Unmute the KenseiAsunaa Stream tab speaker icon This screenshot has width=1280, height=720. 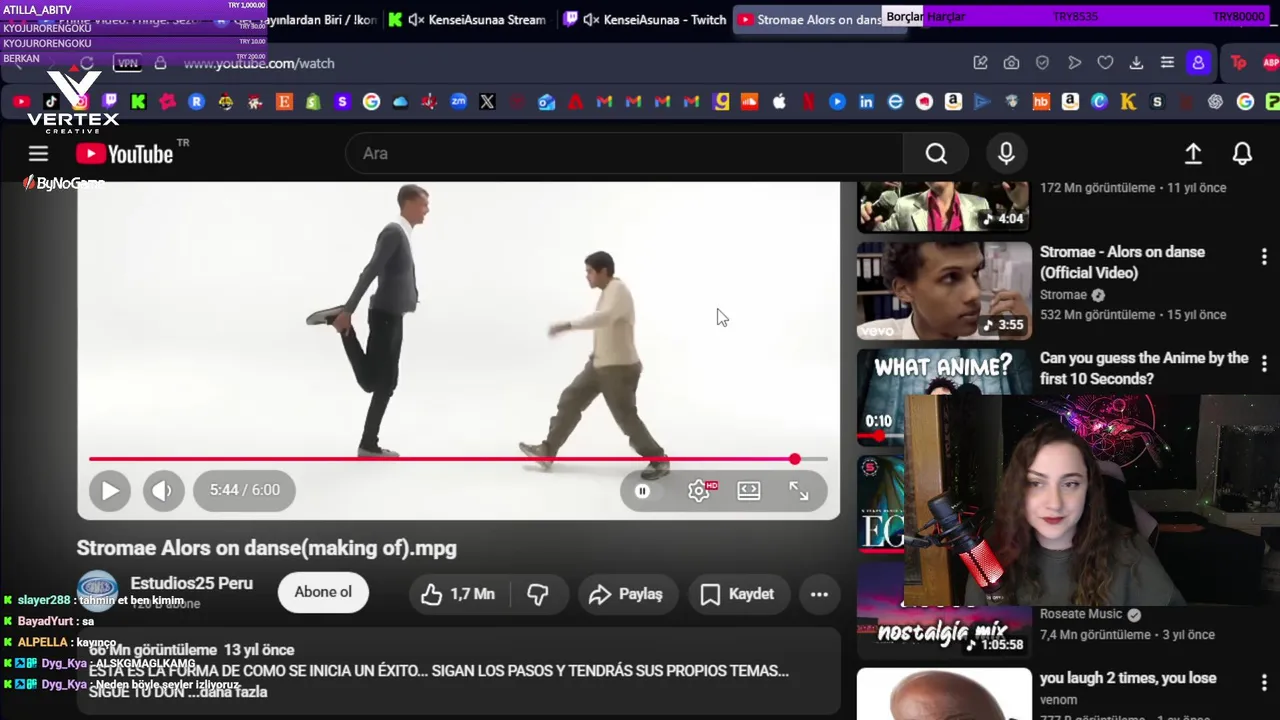[417, 19]
